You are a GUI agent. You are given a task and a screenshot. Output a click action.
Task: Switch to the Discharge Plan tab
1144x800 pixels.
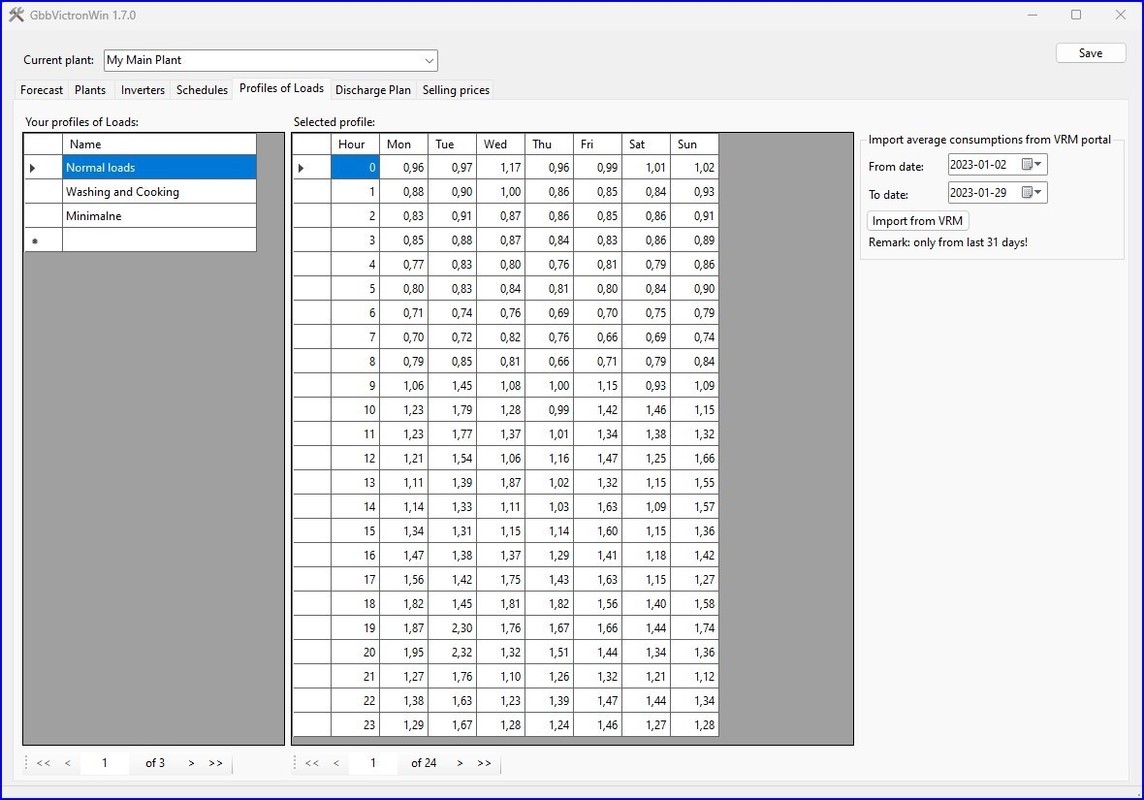372,90
